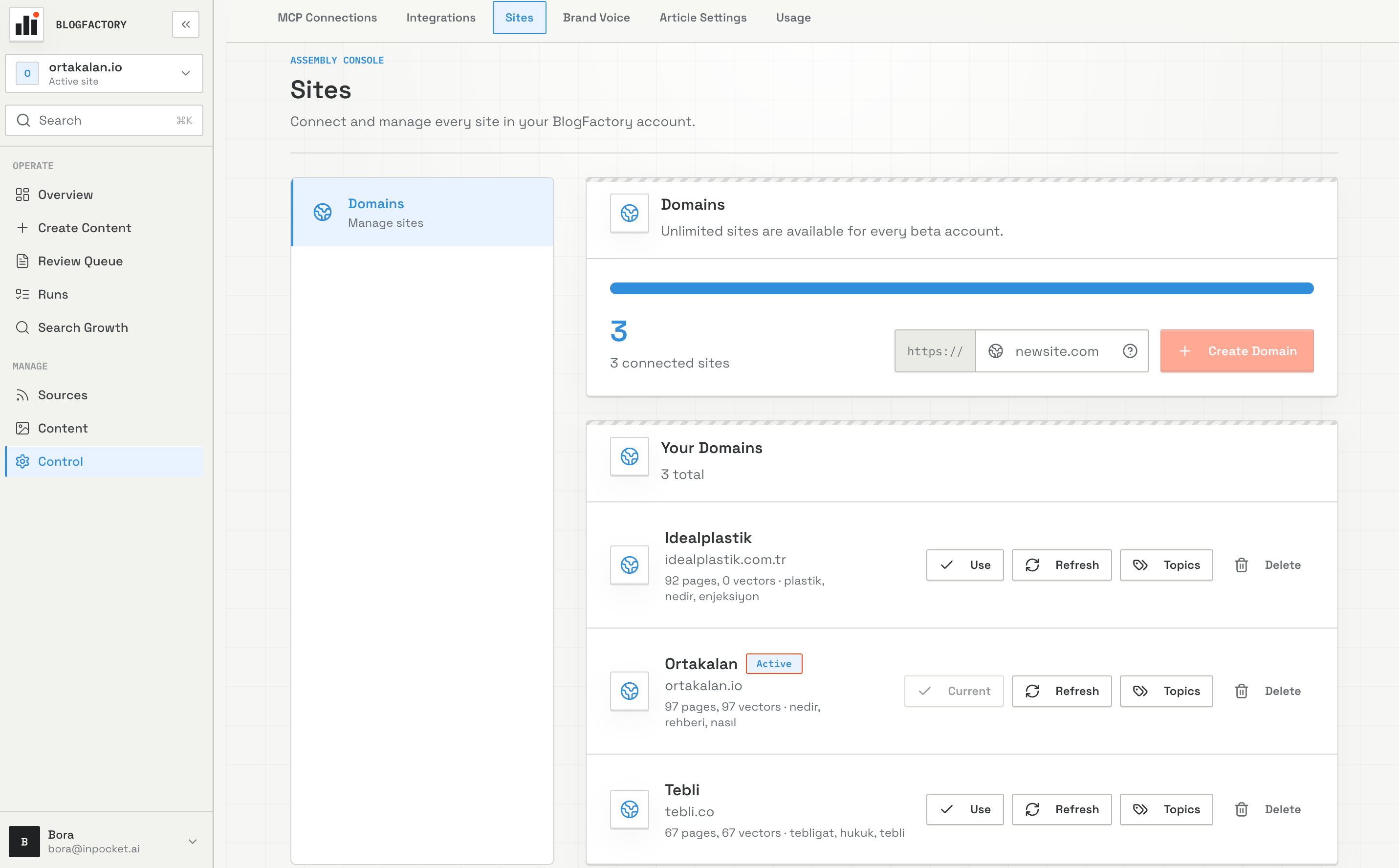Screen dimensions: 1399x868
Task: Switch to the MCP Connections tab
Action: click(327, 18)
